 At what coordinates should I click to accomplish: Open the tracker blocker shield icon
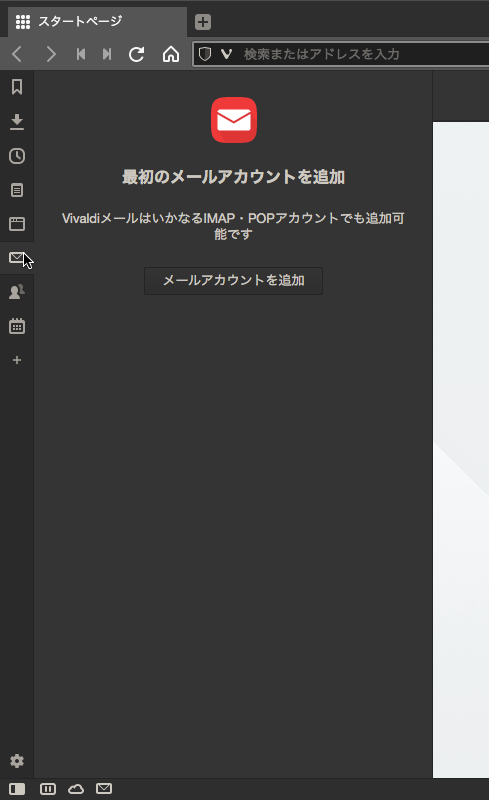205,54
